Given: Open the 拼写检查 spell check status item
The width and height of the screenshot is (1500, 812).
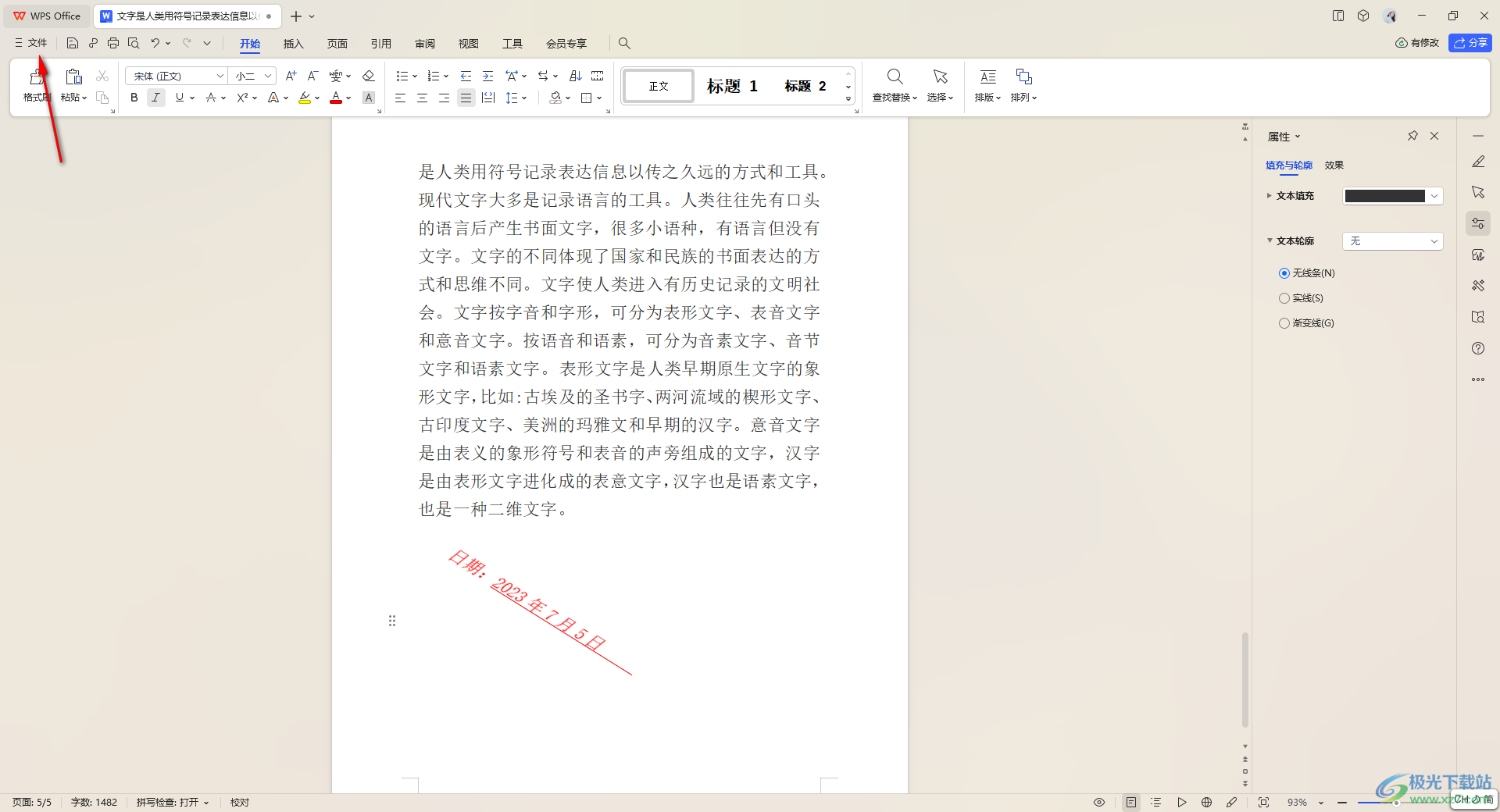Looking at the screenshot, I should [173, 803].
